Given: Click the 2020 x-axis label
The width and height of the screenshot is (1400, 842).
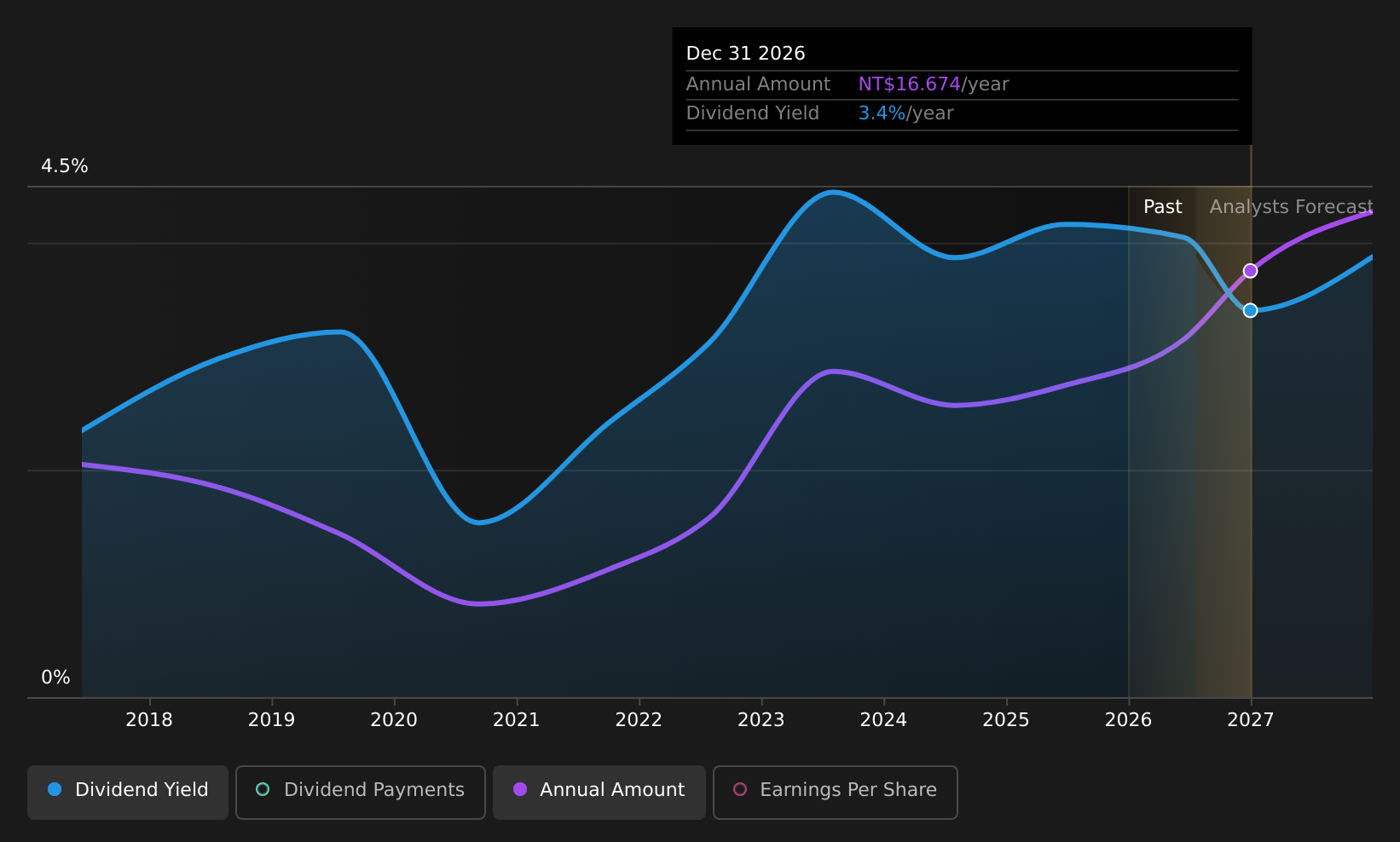Looking at the screenshot, I should tap(394, 720).
